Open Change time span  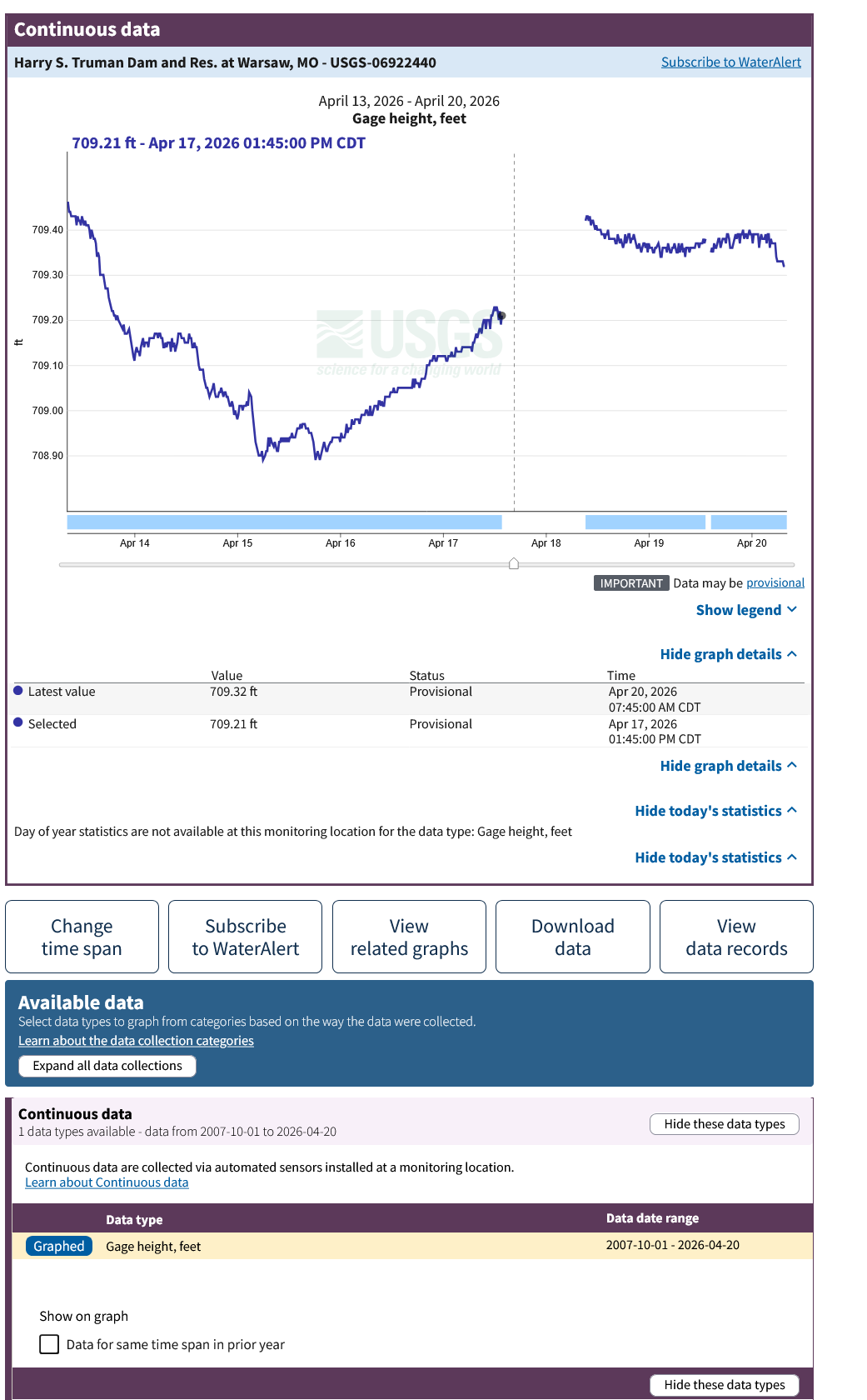point(82,937)
